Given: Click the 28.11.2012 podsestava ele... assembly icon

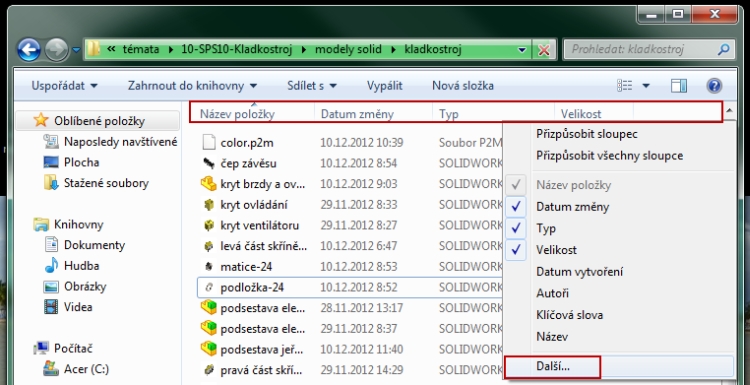Looking at the screenshot, I should [209, 308].
